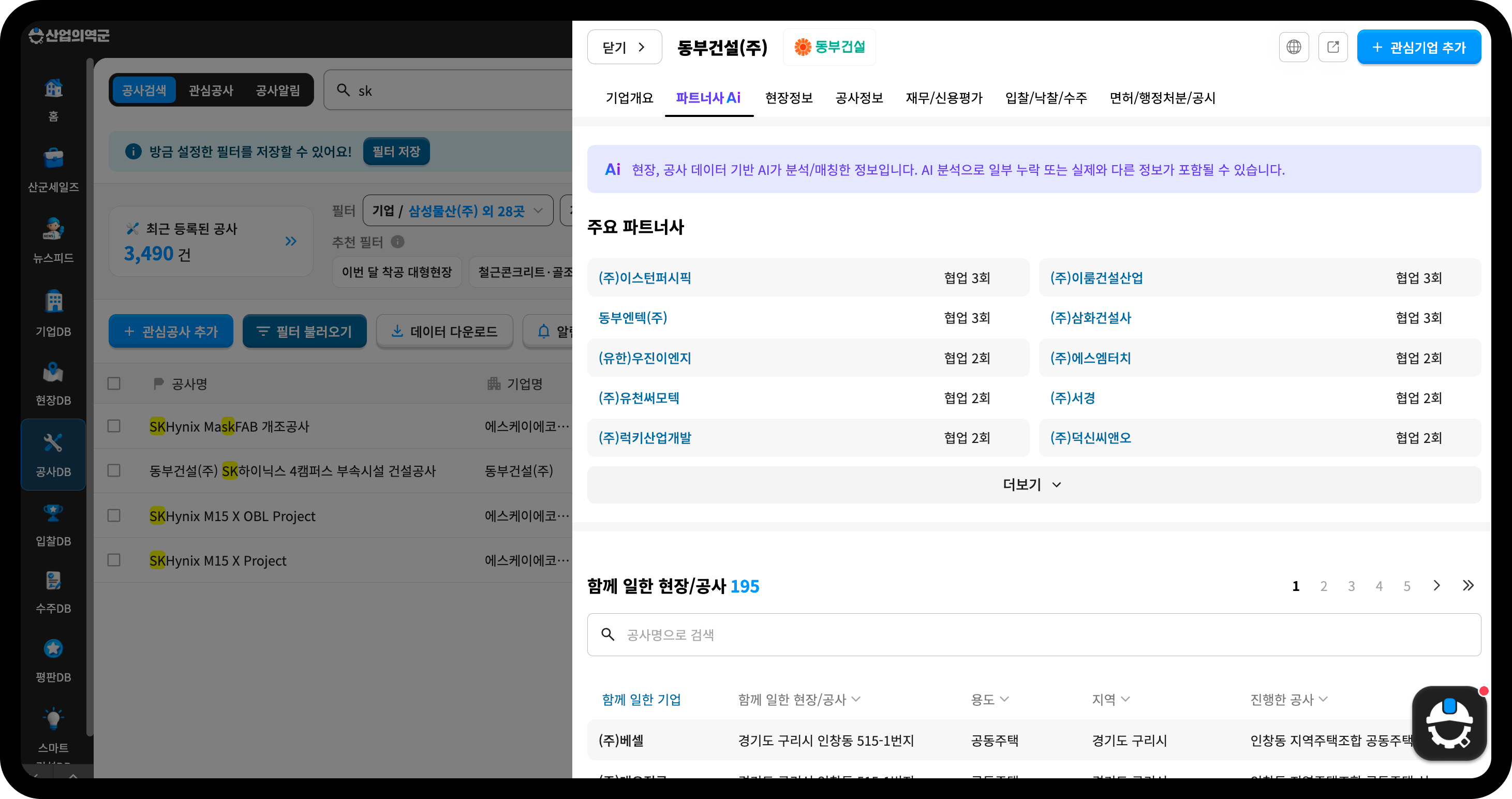Check the SK하이닉스 4캠퍼스 부속시설 row
Screen dimensions: 1512x799
(x=114, y=471)
